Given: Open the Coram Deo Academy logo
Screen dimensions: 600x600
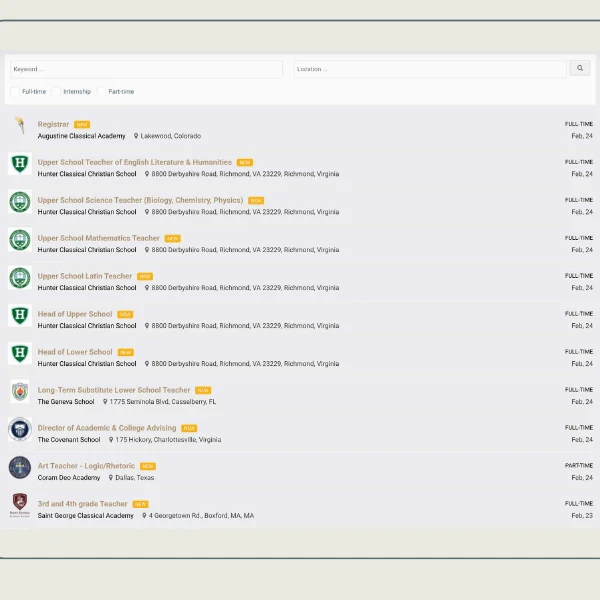Looking at the screenshot, I should [20, 468].
